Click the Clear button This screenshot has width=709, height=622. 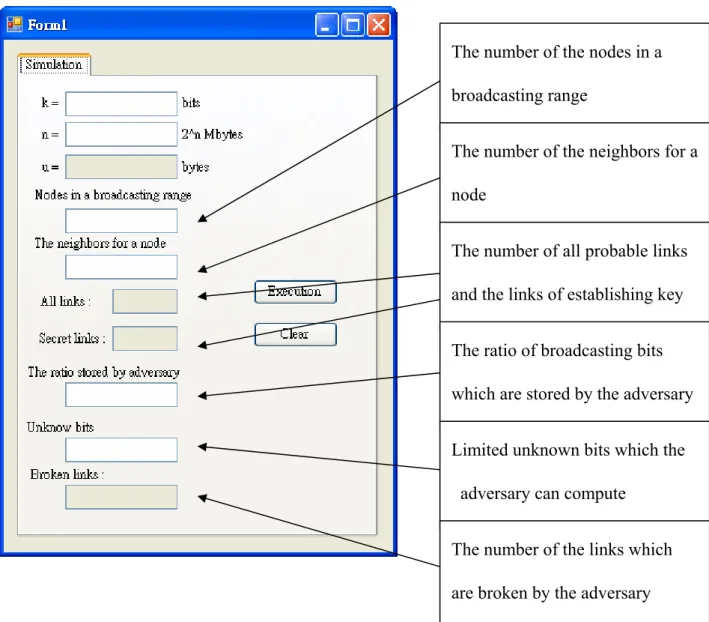295,335
